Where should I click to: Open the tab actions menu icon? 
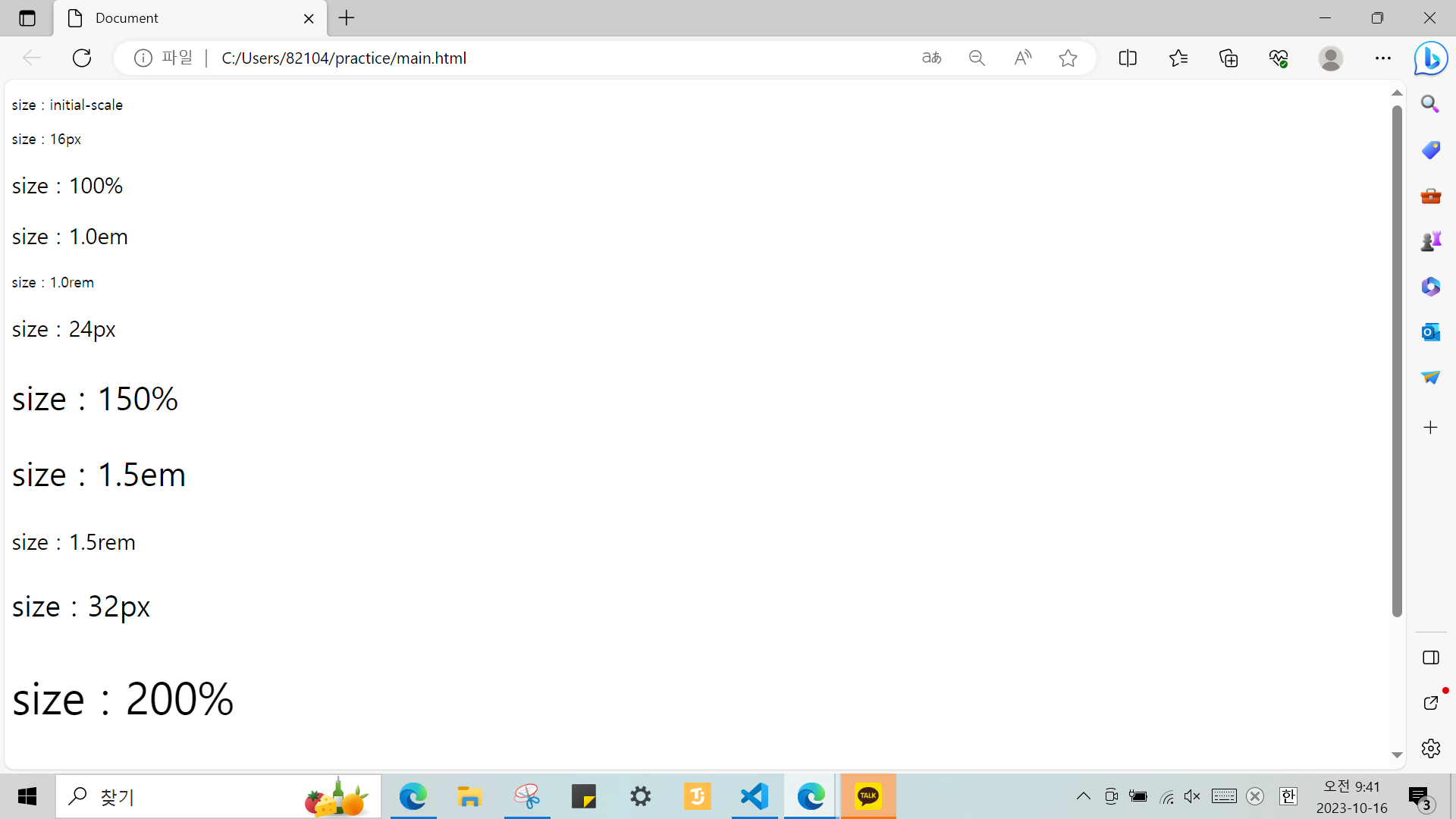[x=27, y=18]
